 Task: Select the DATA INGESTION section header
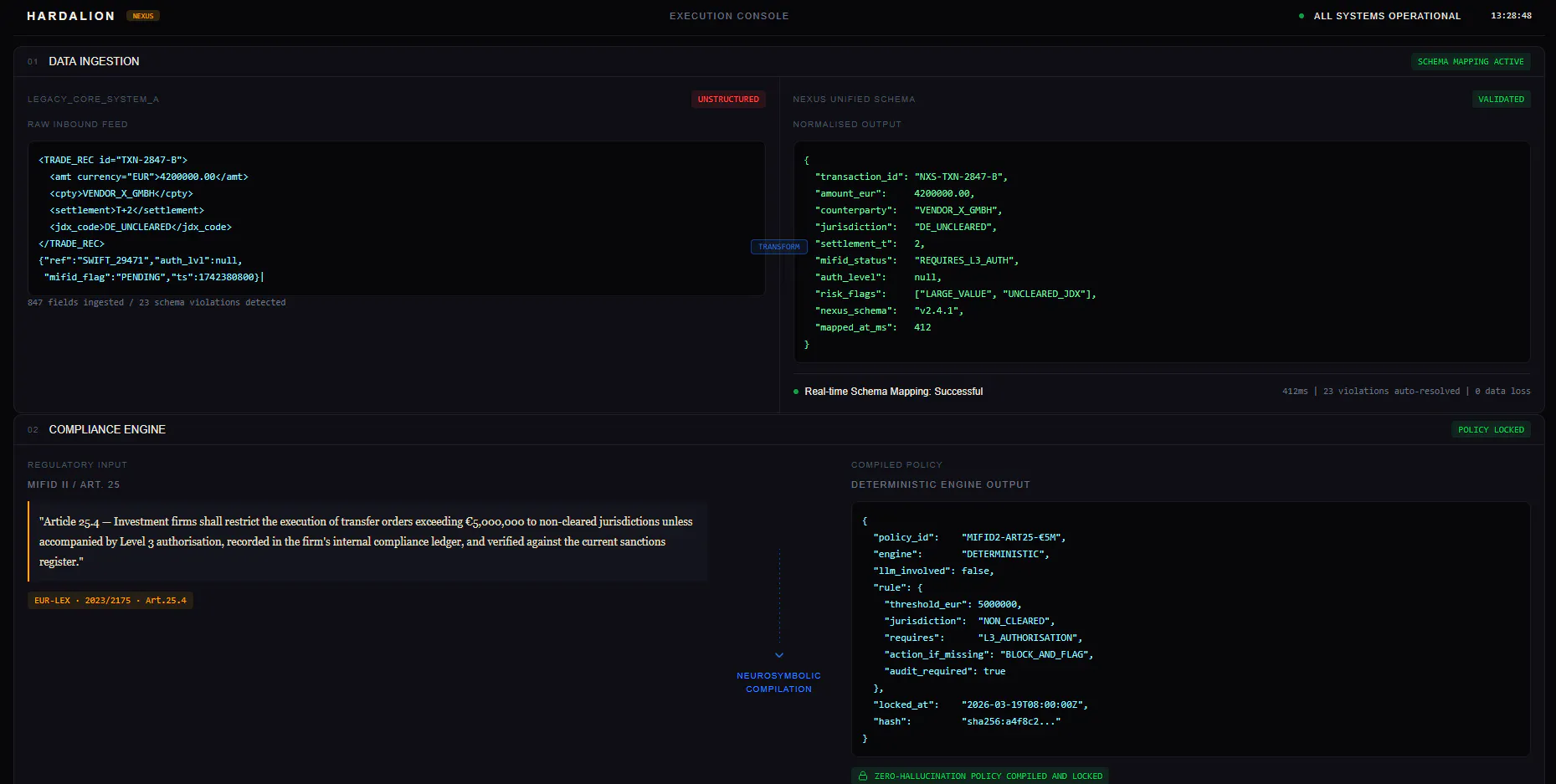tap(94, 61)
